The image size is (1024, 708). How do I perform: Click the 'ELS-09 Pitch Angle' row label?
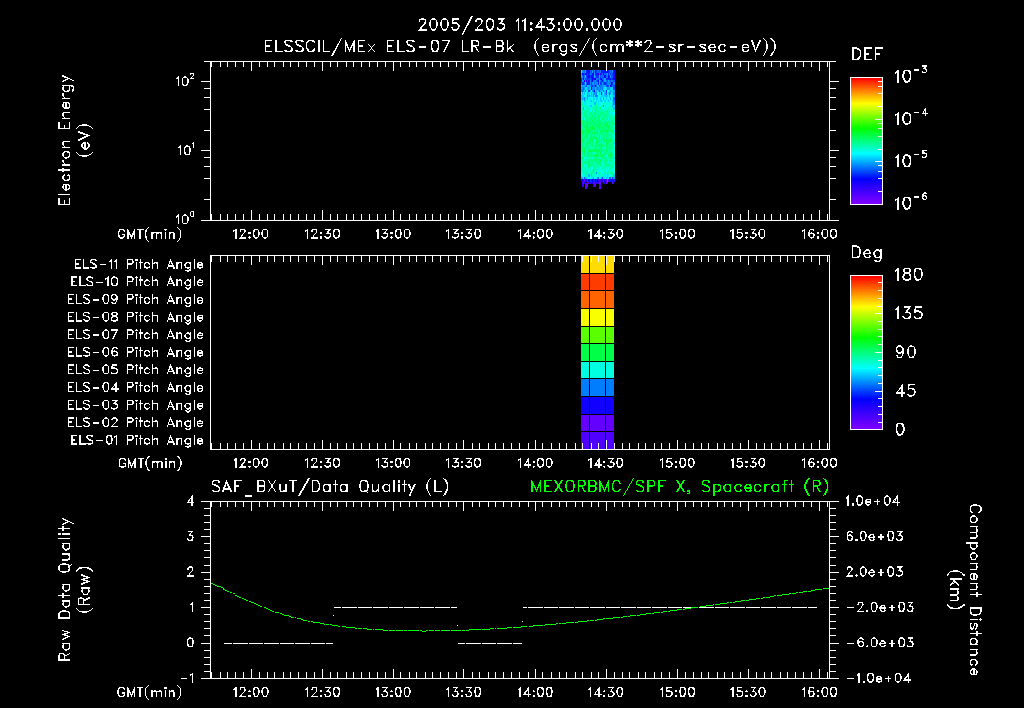(136, 300)
